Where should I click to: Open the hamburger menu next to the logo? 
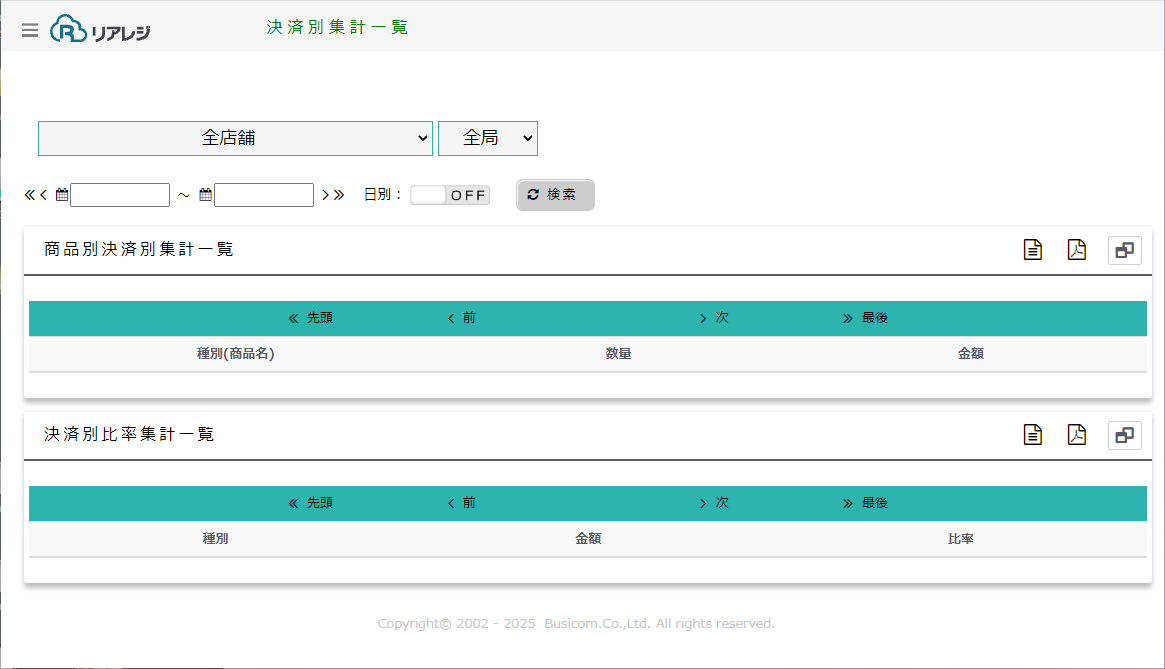pos(30,30)
